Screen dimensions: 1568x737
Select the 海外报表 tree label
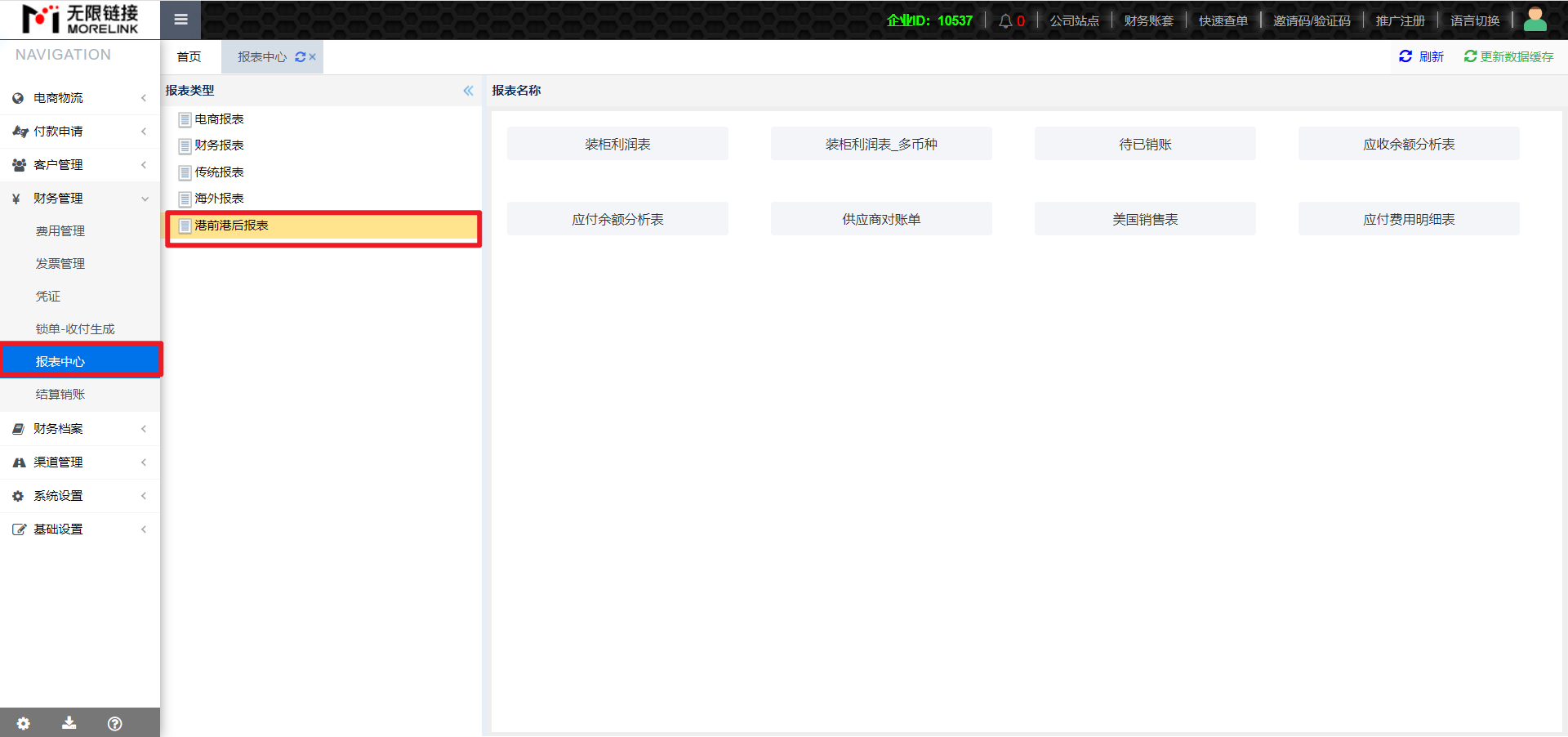point(219,199)
